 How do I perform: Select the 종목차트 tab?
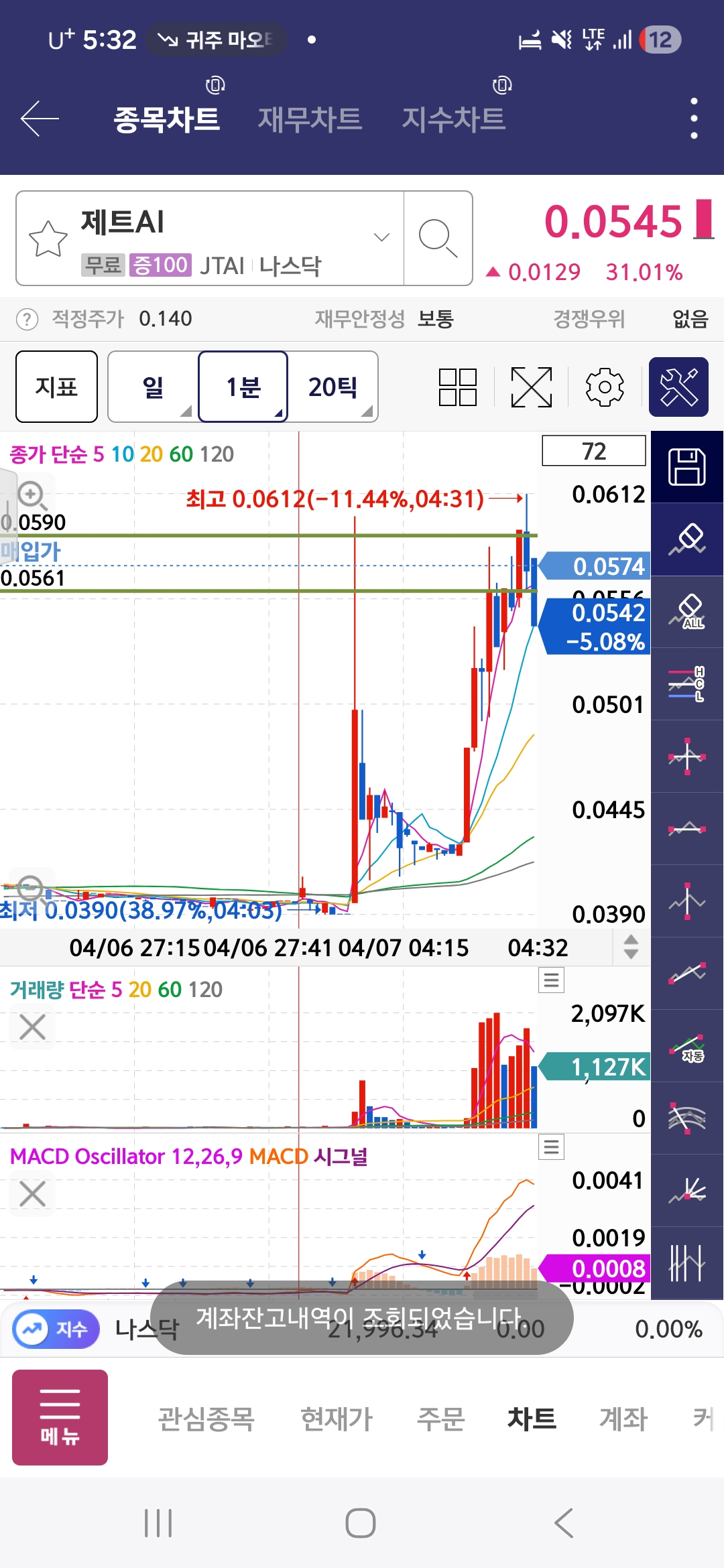click(166, 119)
